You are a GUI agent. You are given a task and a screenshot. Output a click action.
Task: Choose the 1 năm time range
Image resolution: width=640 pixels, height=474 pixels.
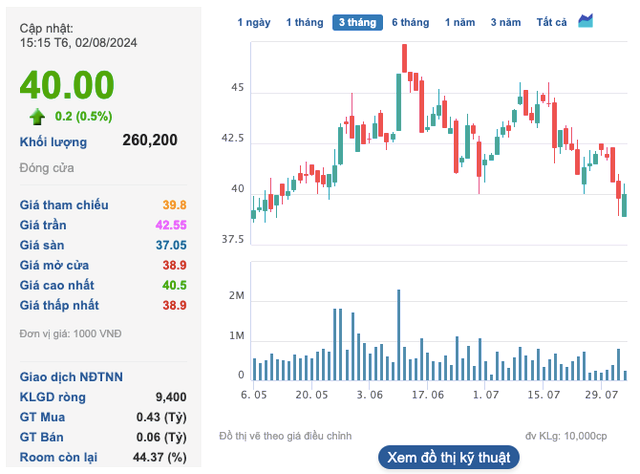[460, 22]
